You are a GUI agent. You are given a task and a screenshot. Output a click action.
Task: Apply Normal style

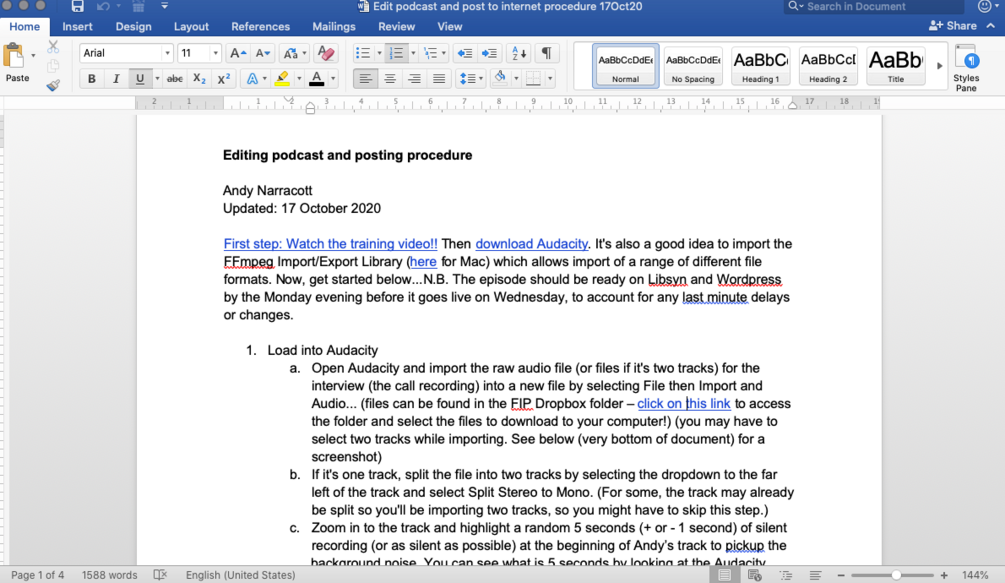pos(626,65)
